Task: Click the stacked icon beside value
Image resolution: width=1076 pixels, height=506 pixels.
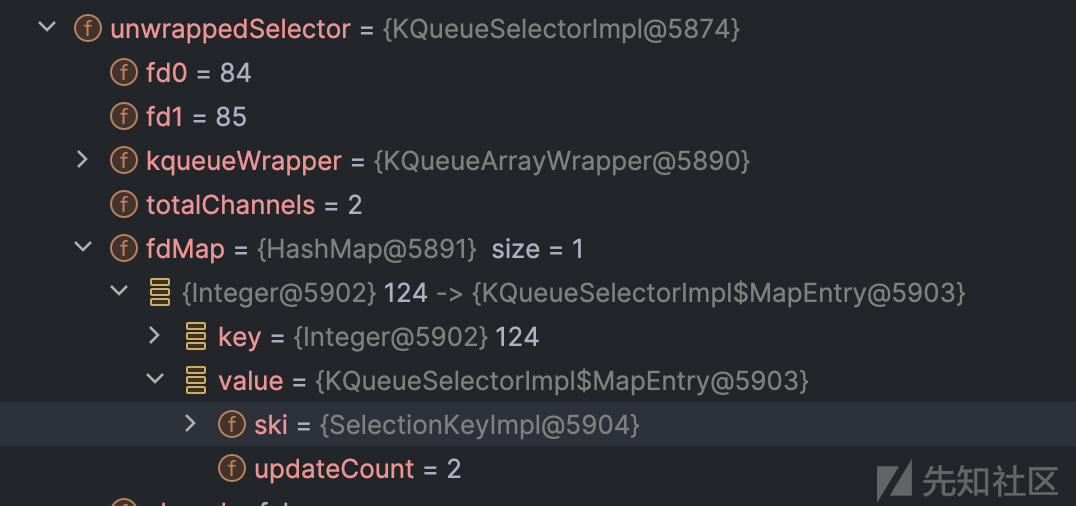Action: click(x=196, y=380)
